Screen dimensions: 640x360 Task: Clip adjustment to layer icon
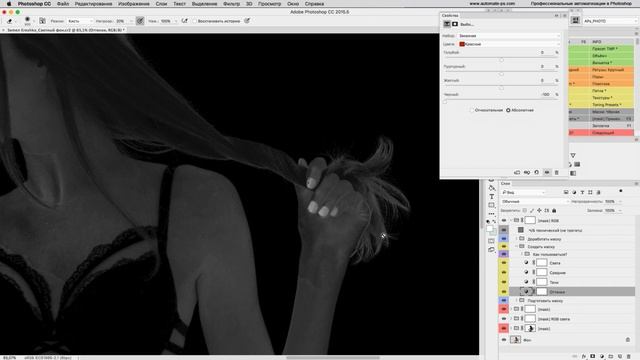pyautogui.click(x=517, y=173)
